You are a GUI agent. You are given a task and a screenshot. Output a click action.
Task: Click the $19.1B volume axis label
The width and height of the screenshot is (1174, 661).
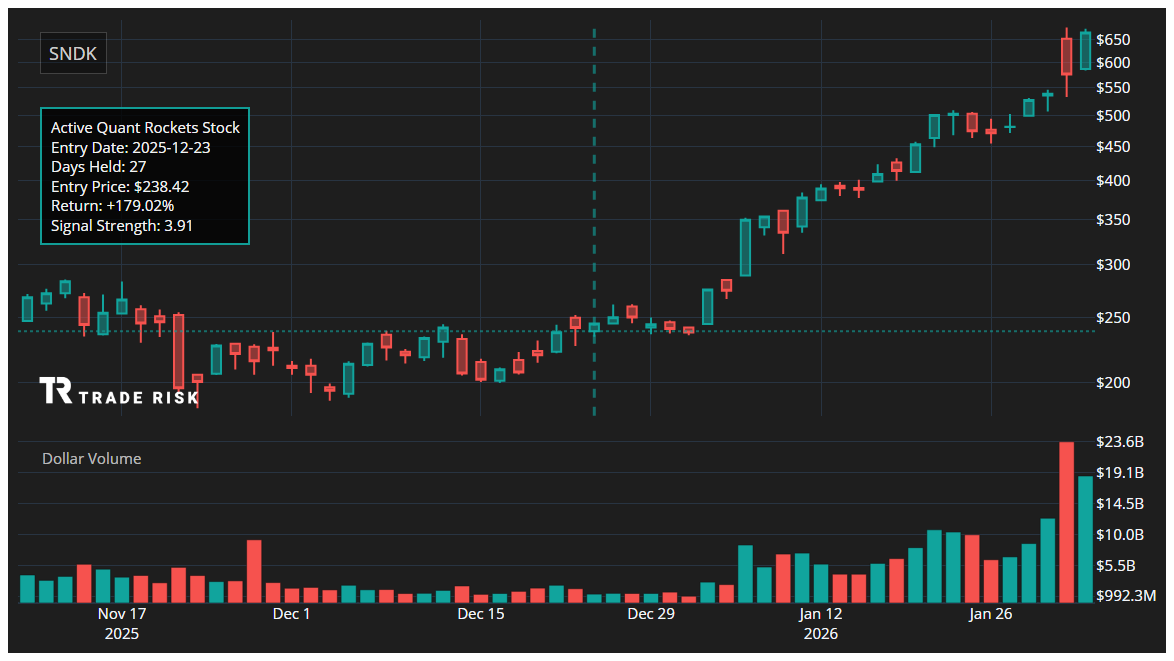coord(1120,472)
